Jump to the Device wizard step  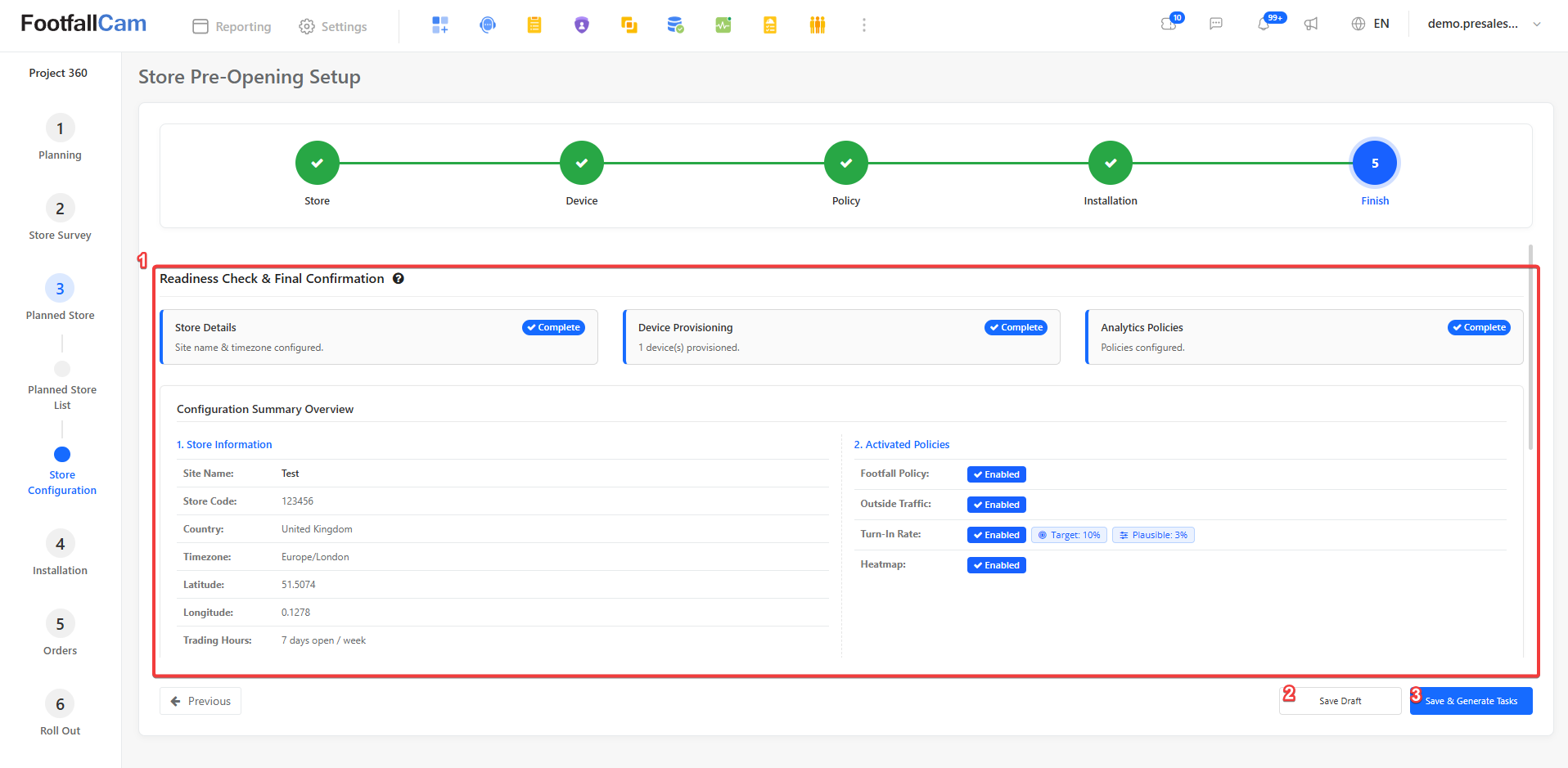pyautogui.click(x=582, y=164)
